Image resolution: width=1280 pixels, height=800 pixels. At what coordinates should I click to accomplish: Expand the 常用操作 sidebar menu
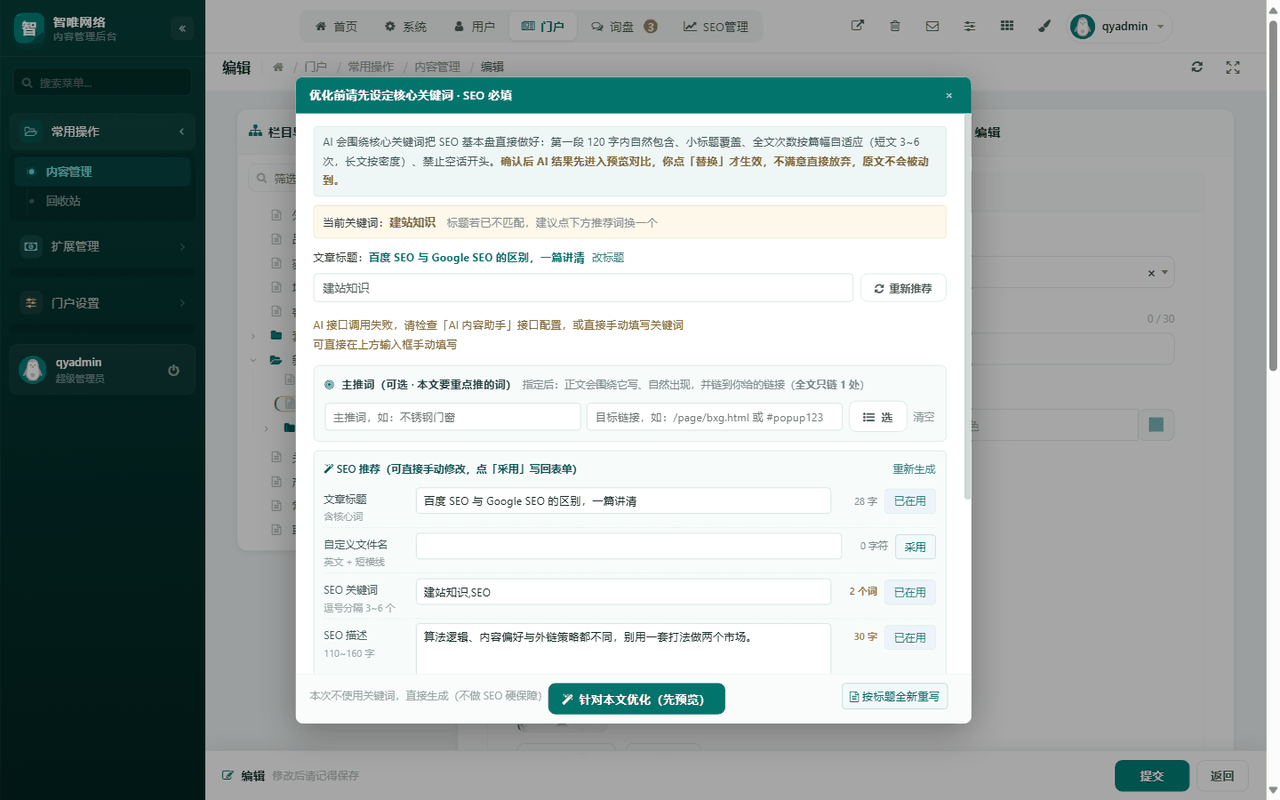[x=104, y=132]
